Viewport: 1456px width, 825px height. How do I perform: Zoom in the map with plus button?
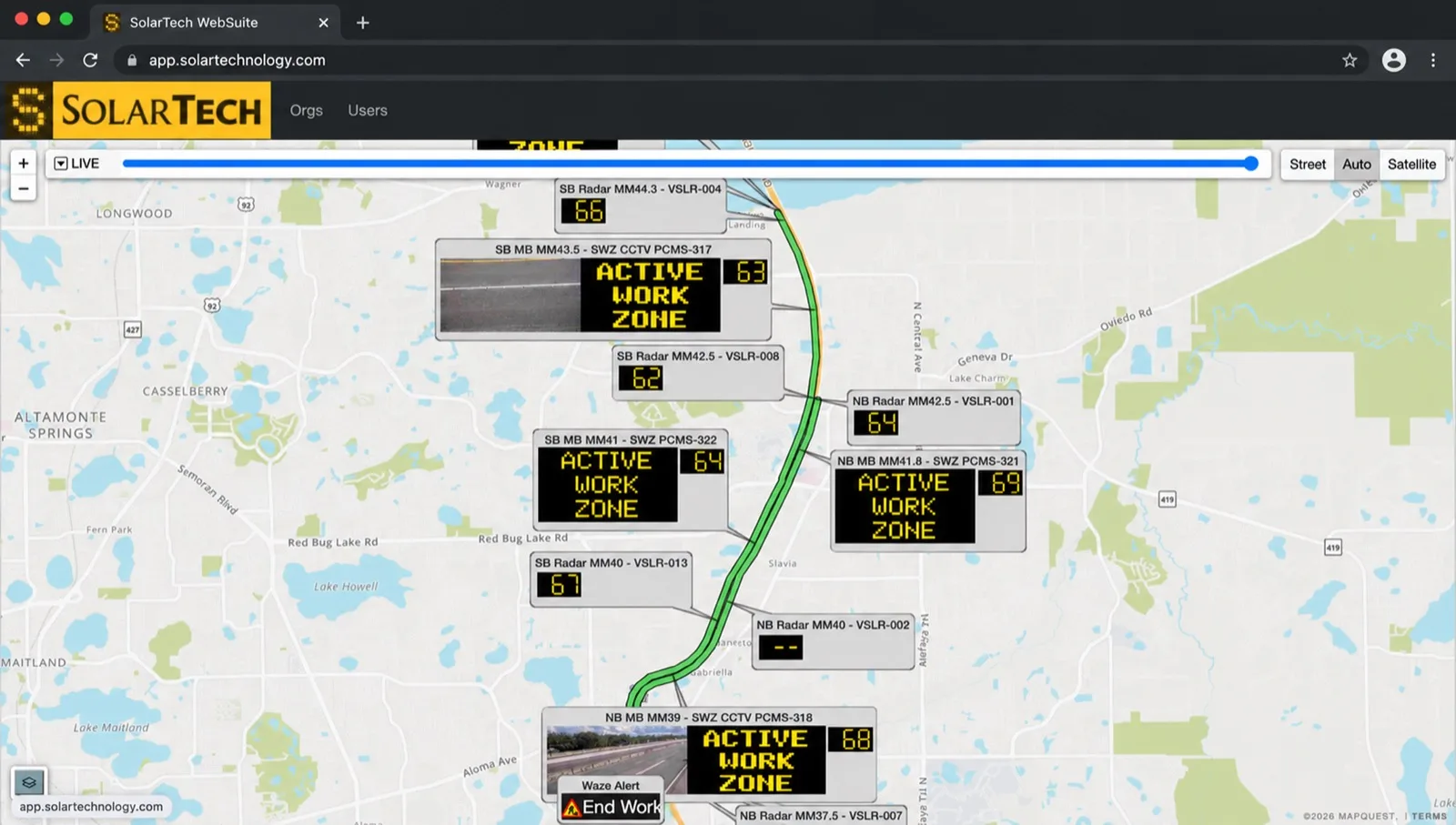click(x=24, y=164)
